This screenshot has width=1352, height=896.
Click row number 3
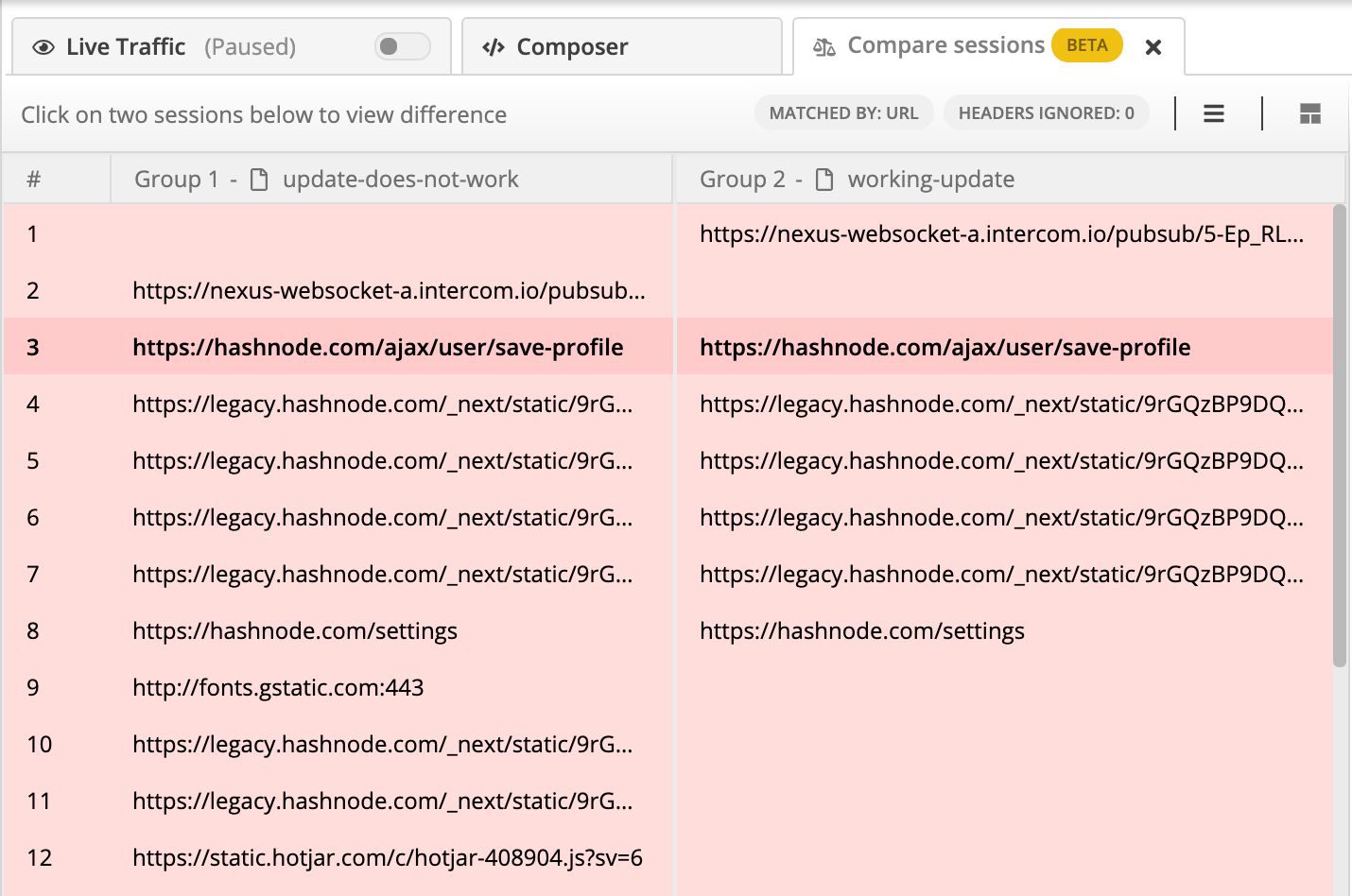pyautogui.click(x=33, y=347)
